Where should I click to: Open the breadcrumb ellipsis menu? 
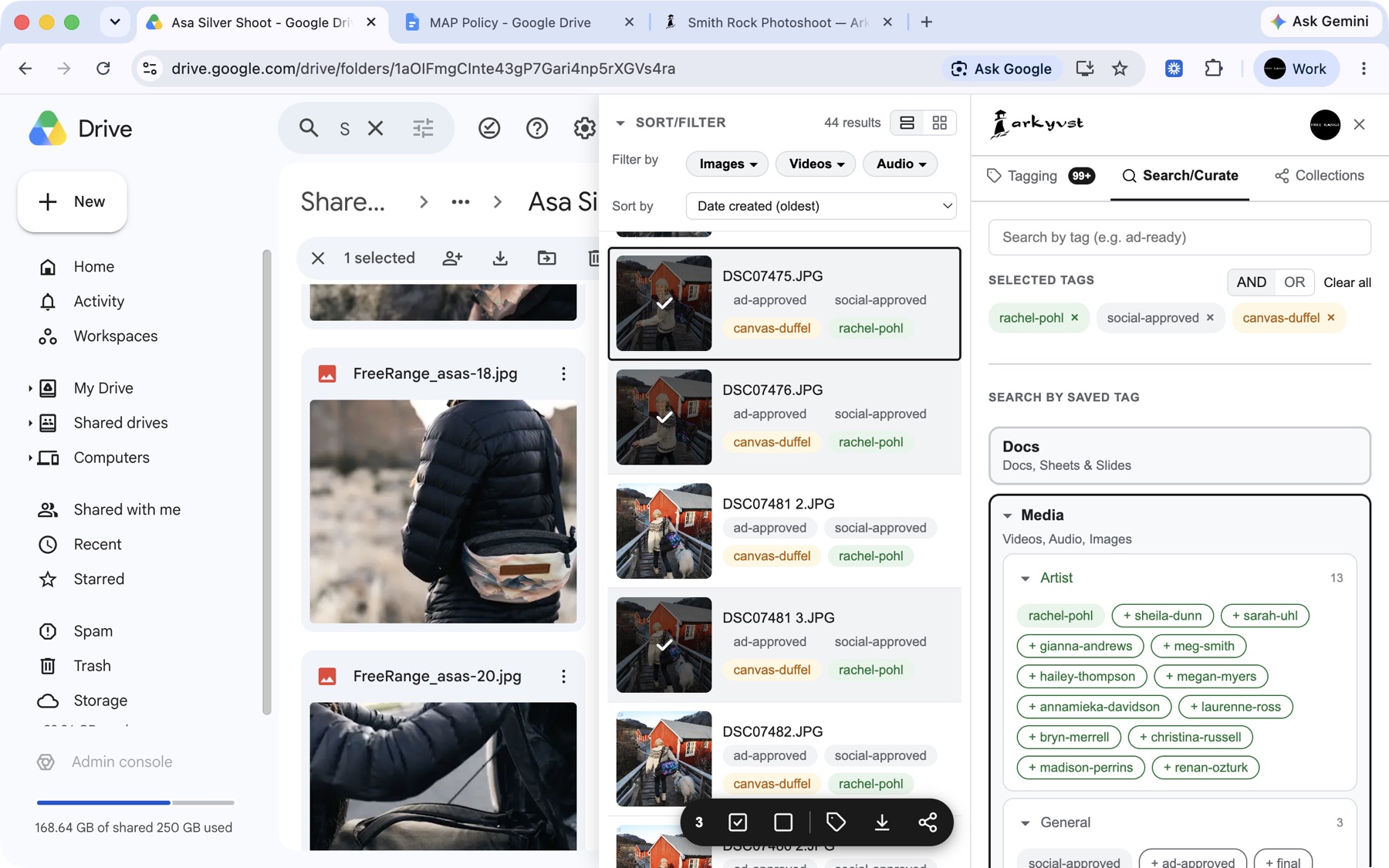(461, 202)
